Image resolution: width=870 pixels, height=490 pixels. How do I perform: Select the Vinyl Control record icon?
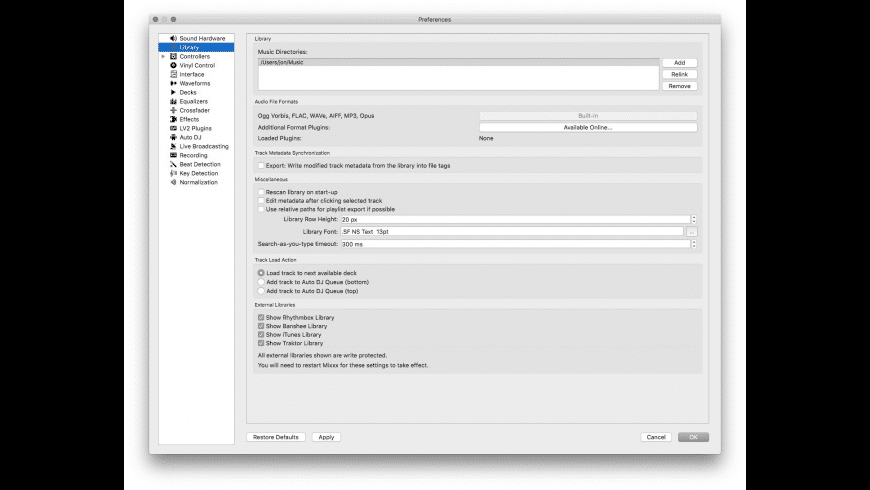pos(173,65)
